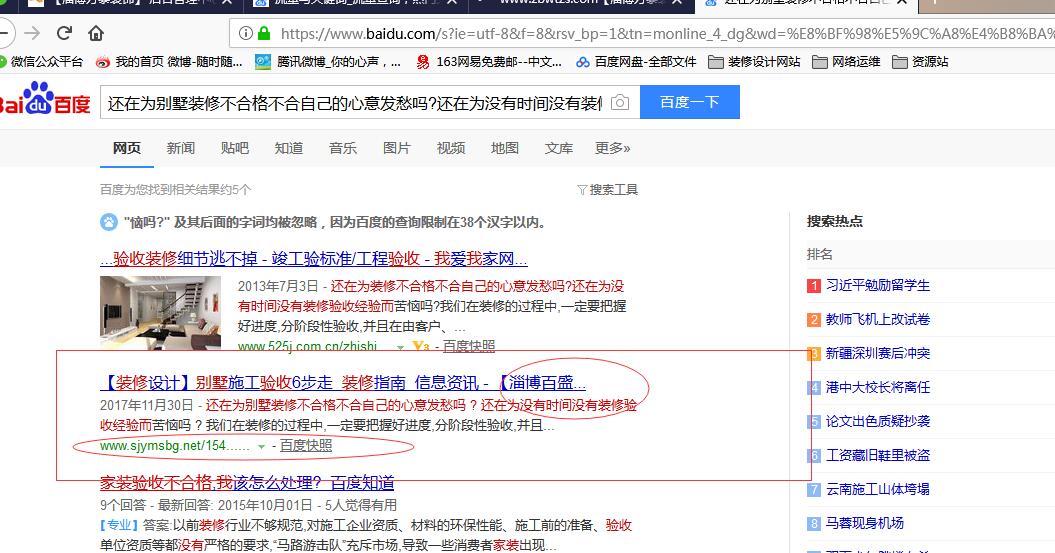
Task: Open hot topic 工资藏旧鞋里被盗
Action: (x=877, y=455)
